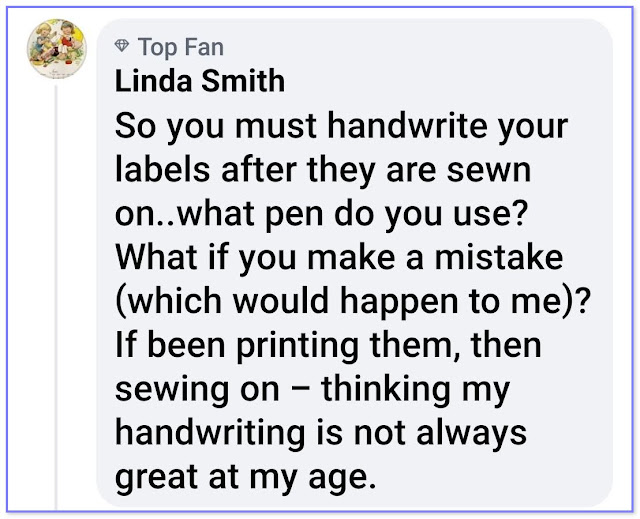Click the line "What if you make a mistake"

tap(339, 258)
